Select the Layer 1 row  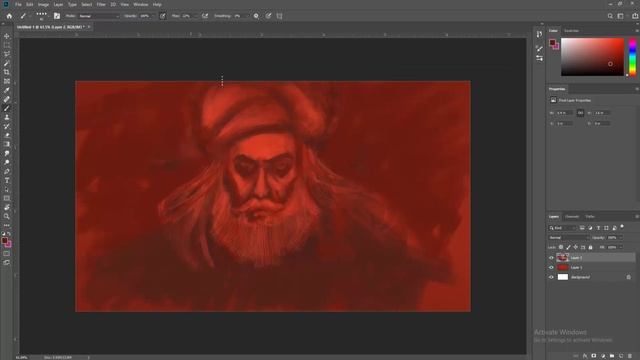(591, 267)
